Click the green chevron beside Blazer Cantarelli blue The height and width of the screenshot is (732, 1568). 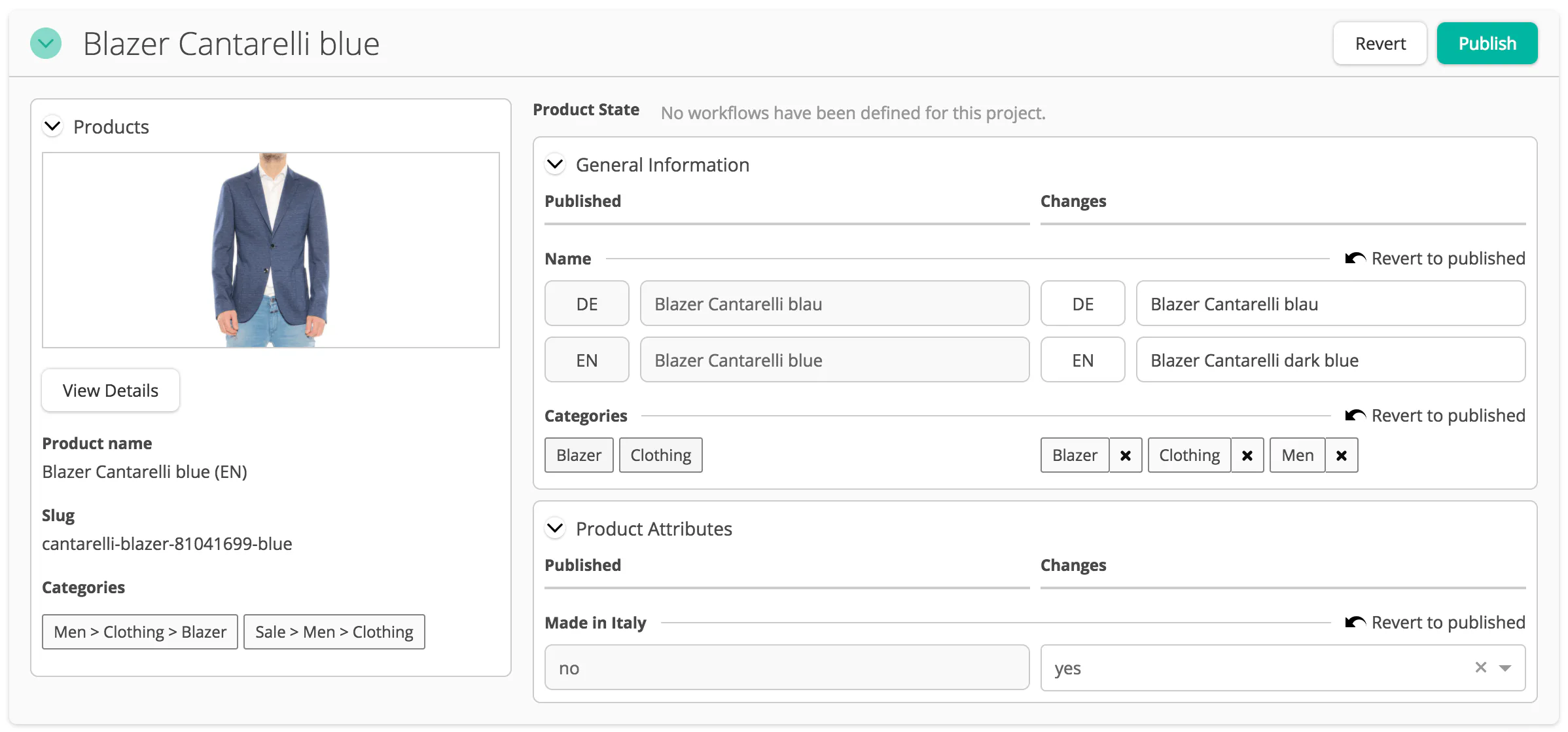(x=45, y=43)
